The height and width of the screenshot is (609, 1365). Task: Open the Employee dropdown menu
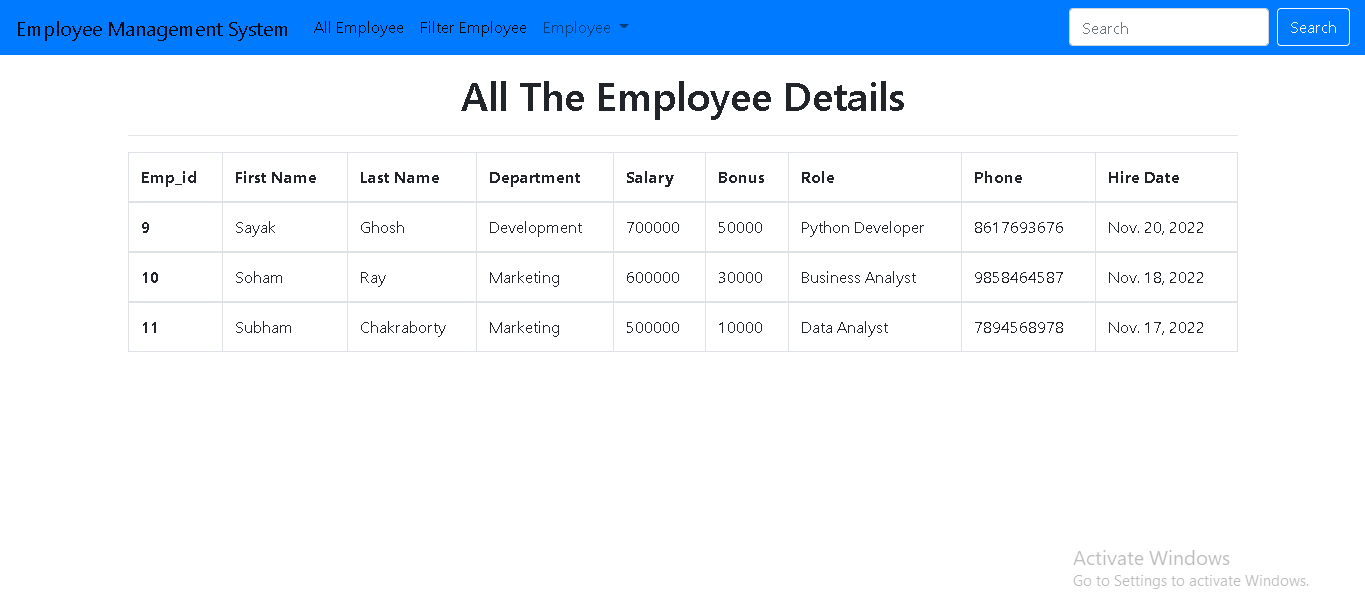[585, 28]
